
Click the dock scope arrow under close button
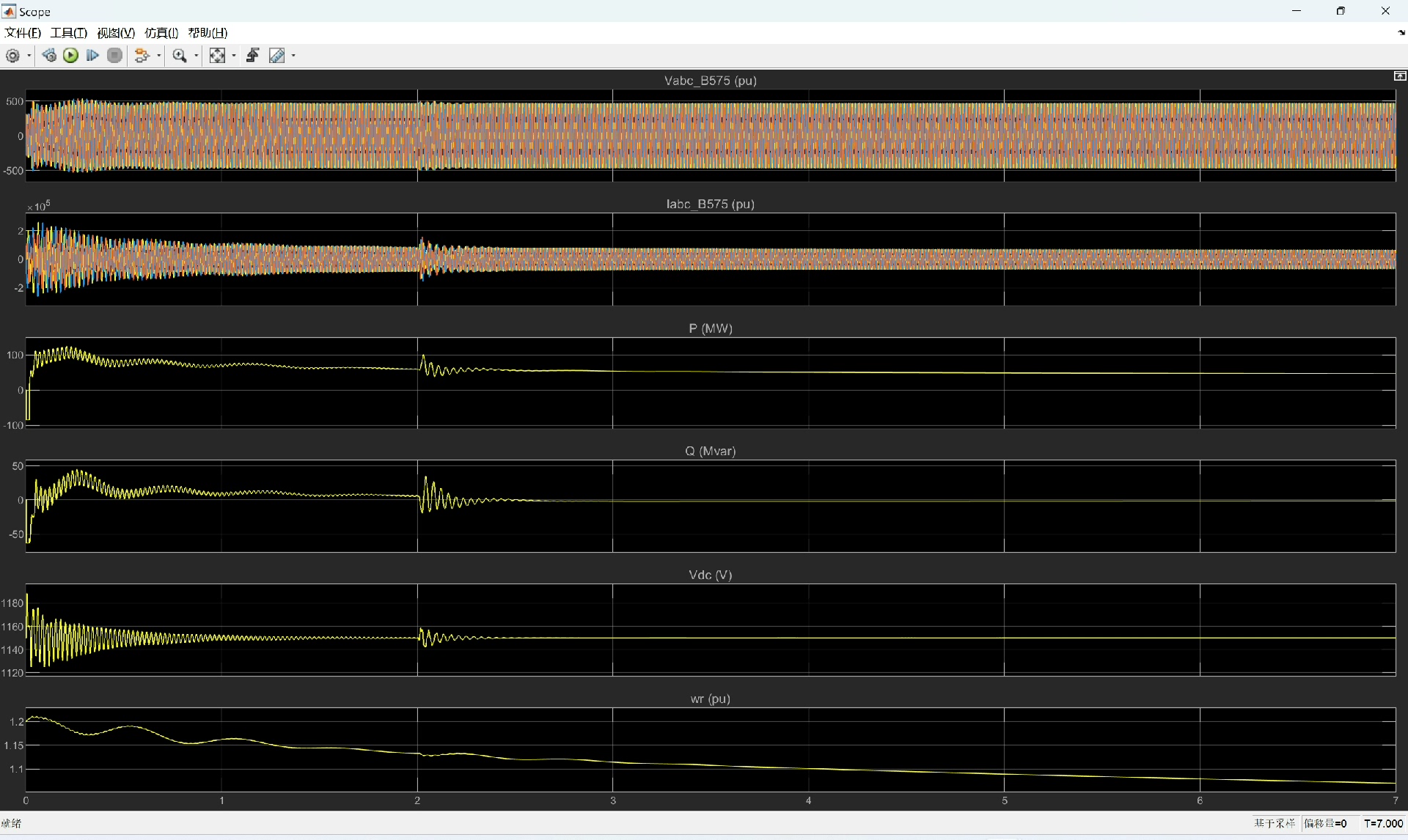1401,33
